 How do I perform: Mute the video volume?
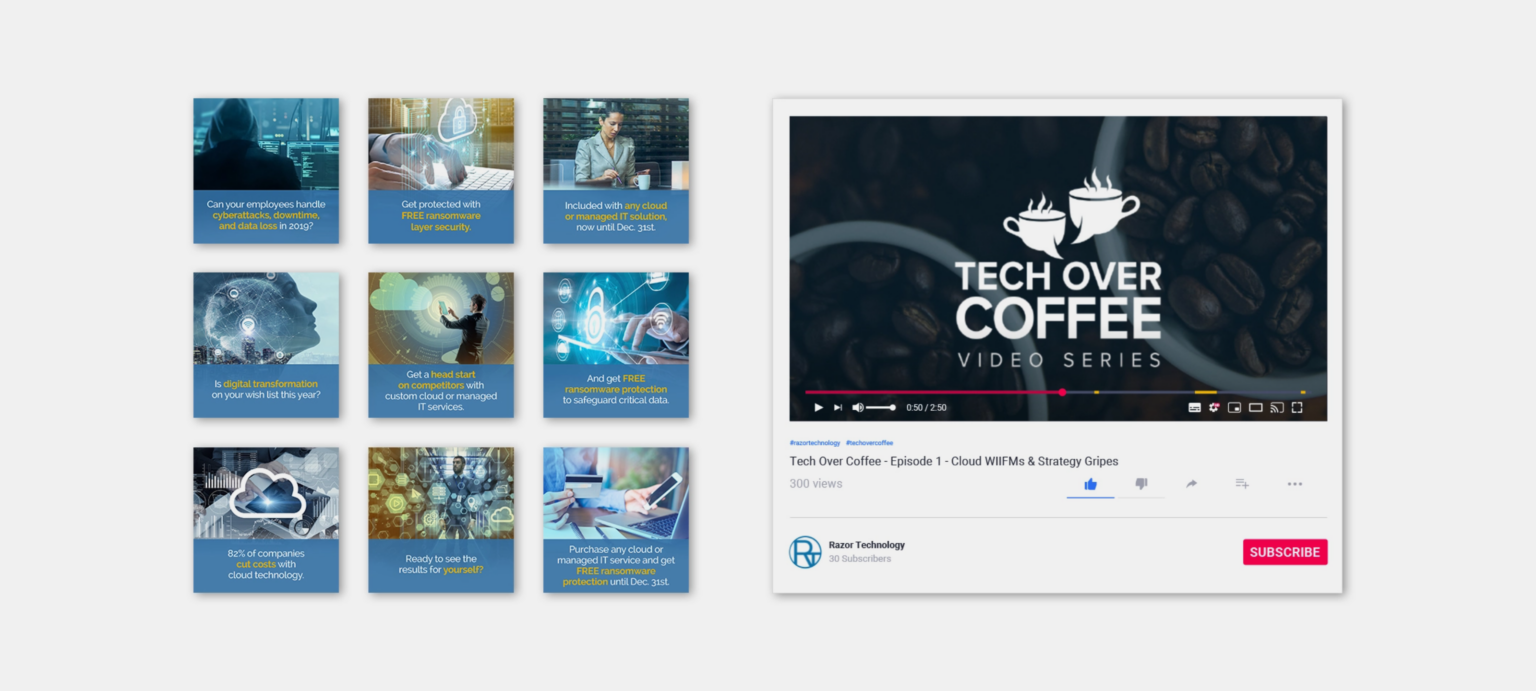(x=857, y=407)
